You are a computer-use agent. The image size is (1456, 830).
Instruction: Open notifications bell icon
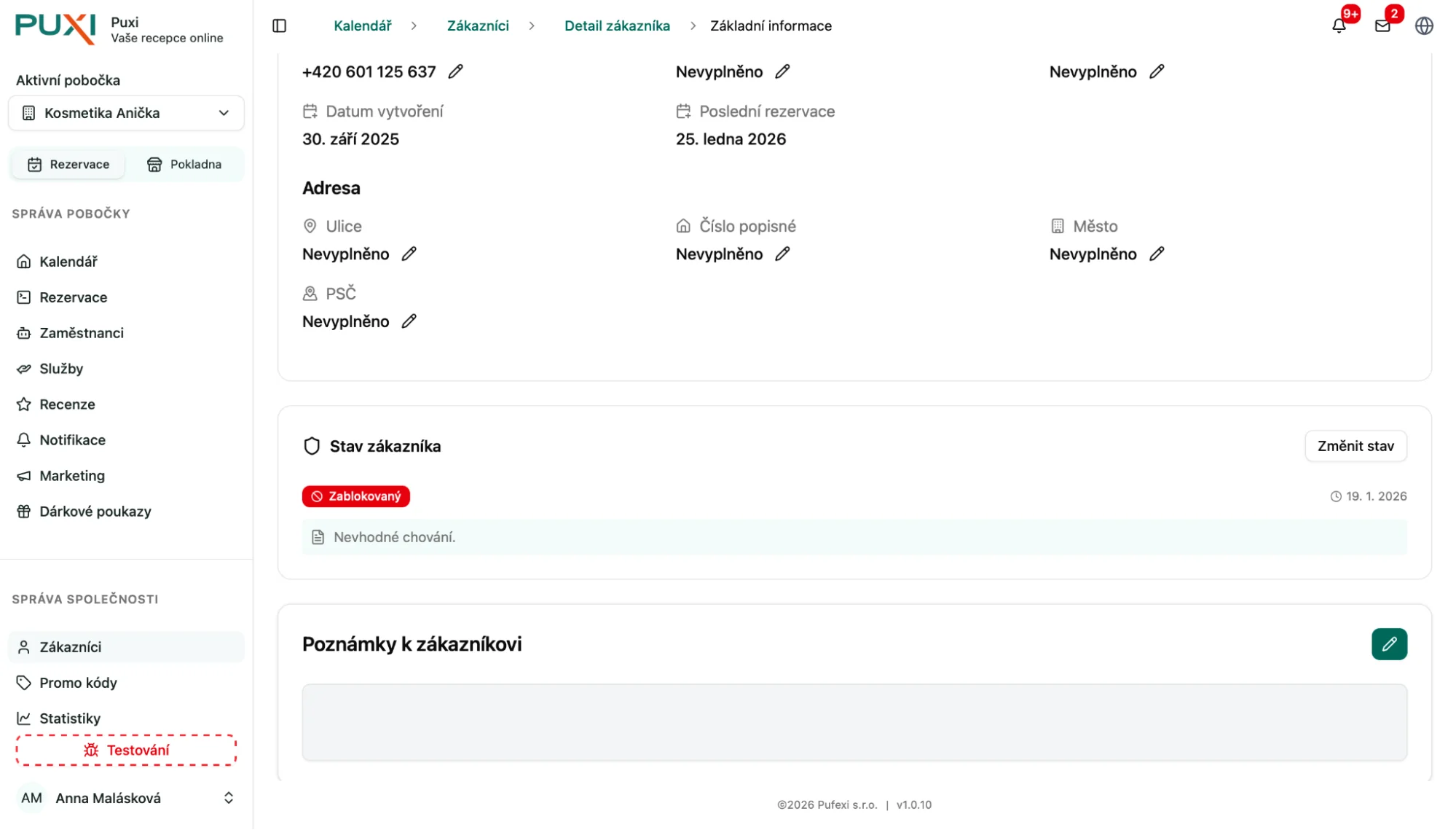[1339, 26]
